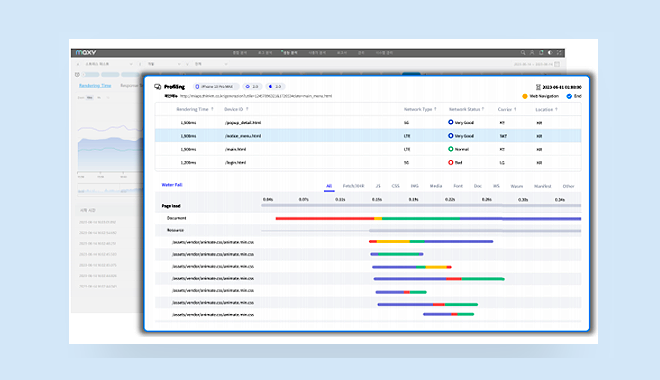The width and height of the screenshot is (660, 380).
Task: Click the first animate.min.css timing bar
Action: pos(431,242)
